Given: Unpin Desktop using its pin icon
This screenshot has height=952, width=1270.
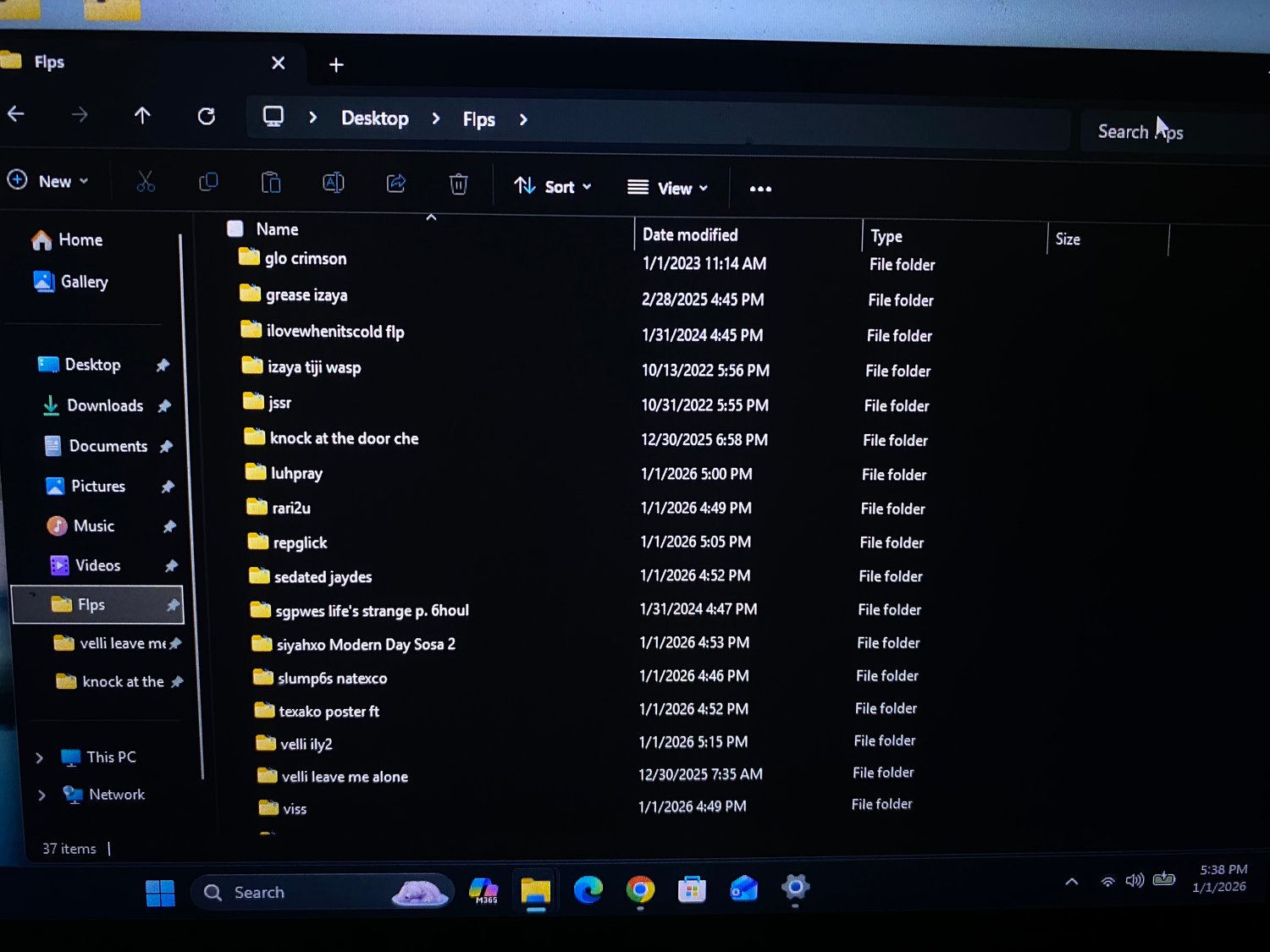Looking at the screenshot, I should pos(163,365).
